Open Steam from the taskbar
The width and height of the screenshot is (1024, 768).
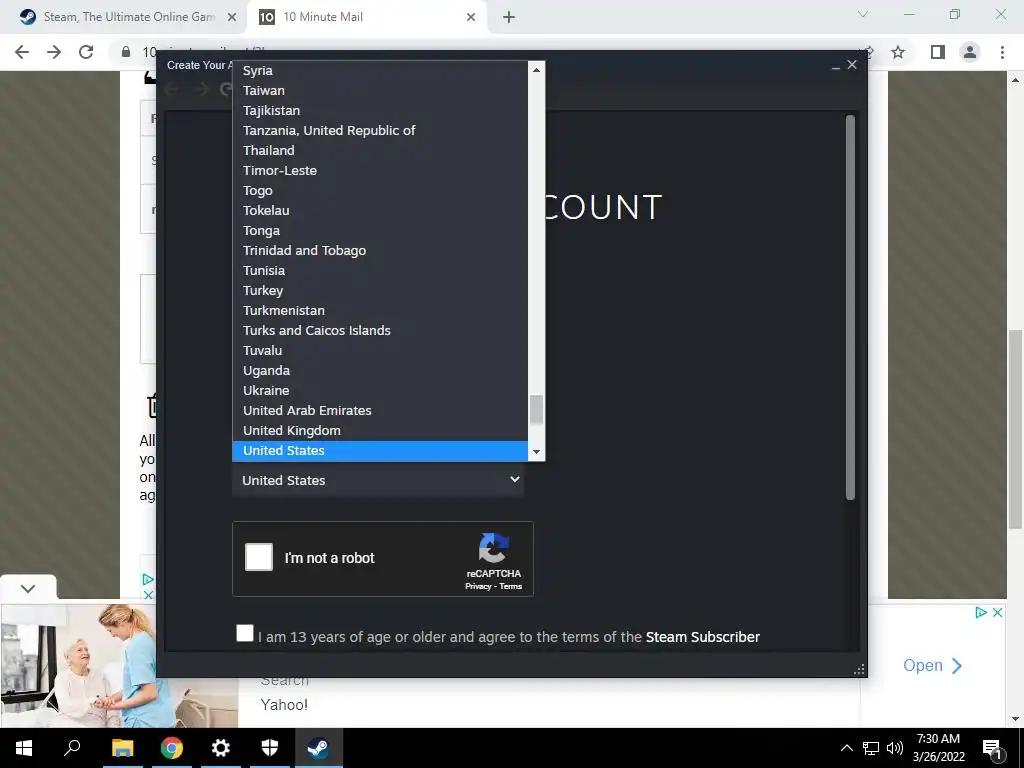pos(319,748)
